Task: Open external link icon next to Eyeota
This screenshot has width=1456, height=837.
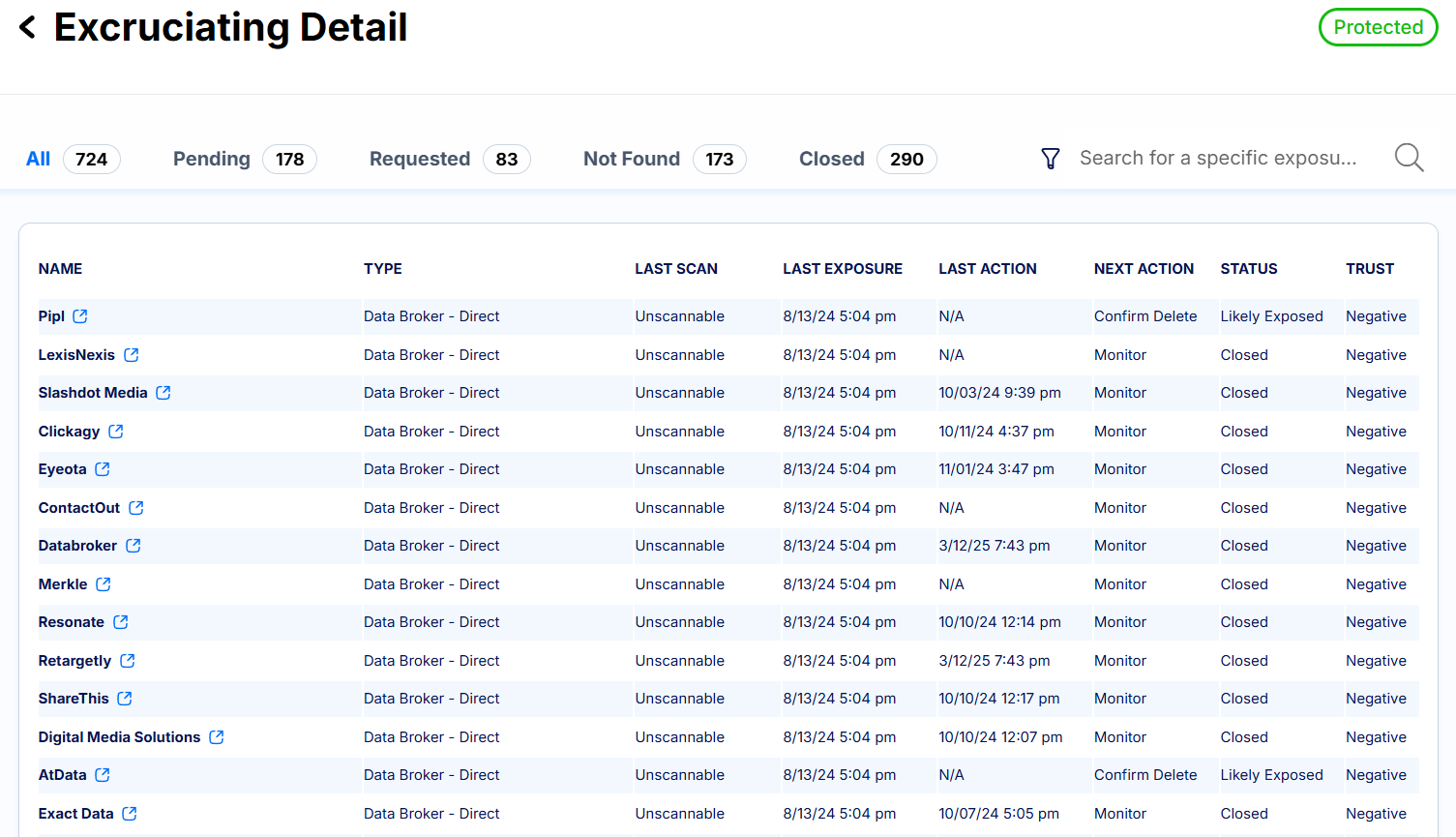Action: [103, 469]
